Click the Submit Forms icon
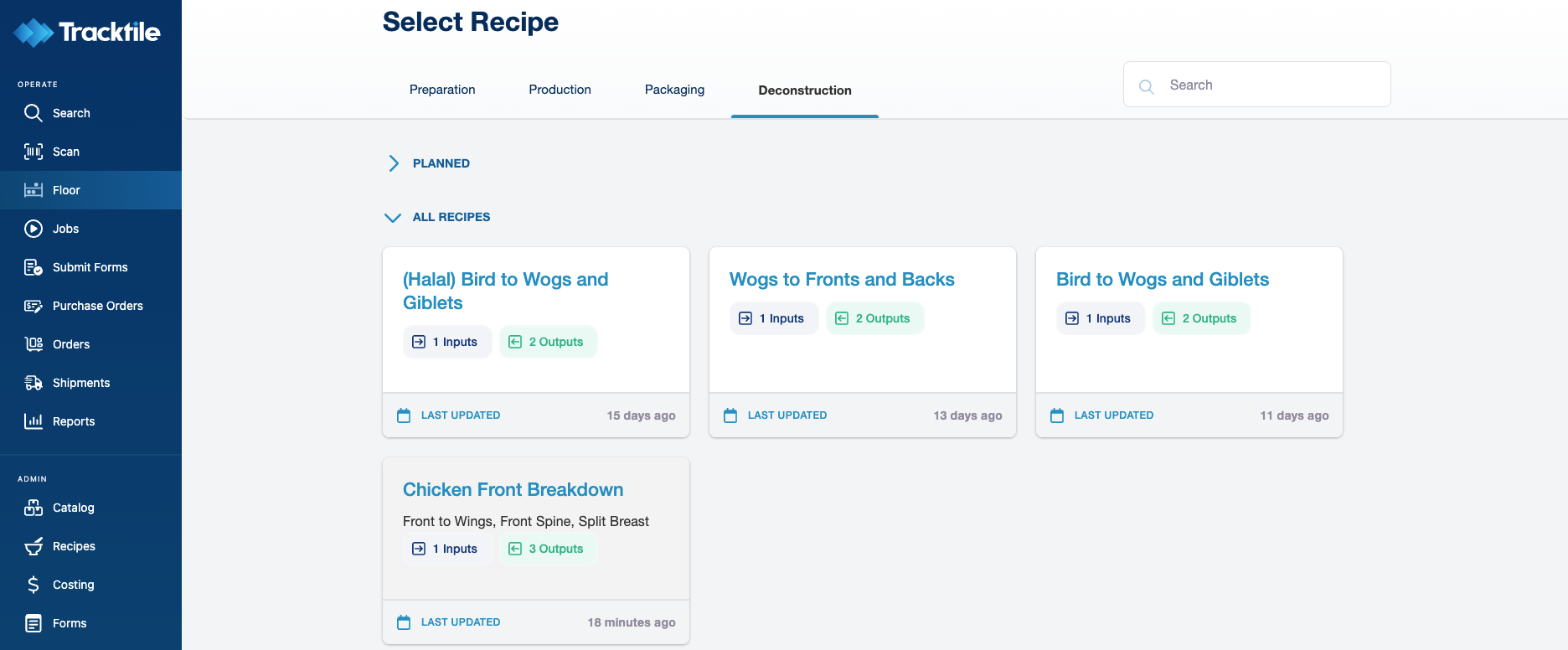This screenshot has width=1568, height=650. tap(34, 267)
